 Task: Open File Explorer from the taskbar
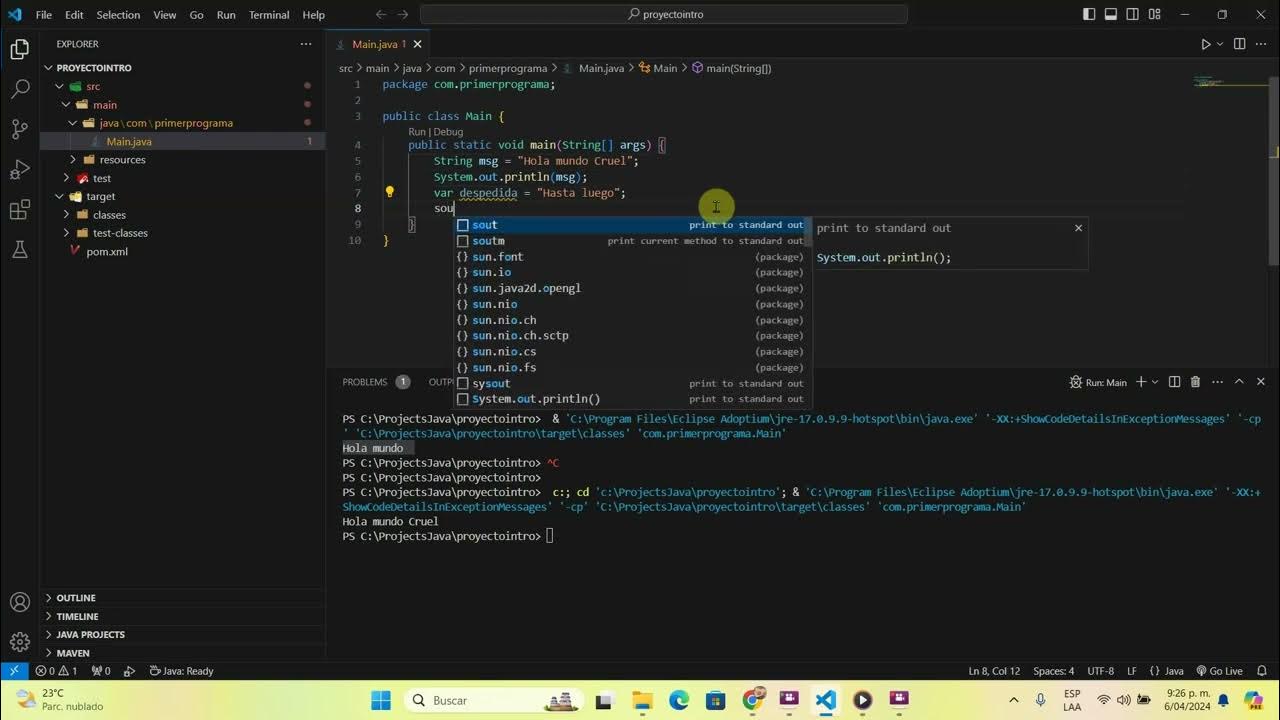tap(642, 700)
